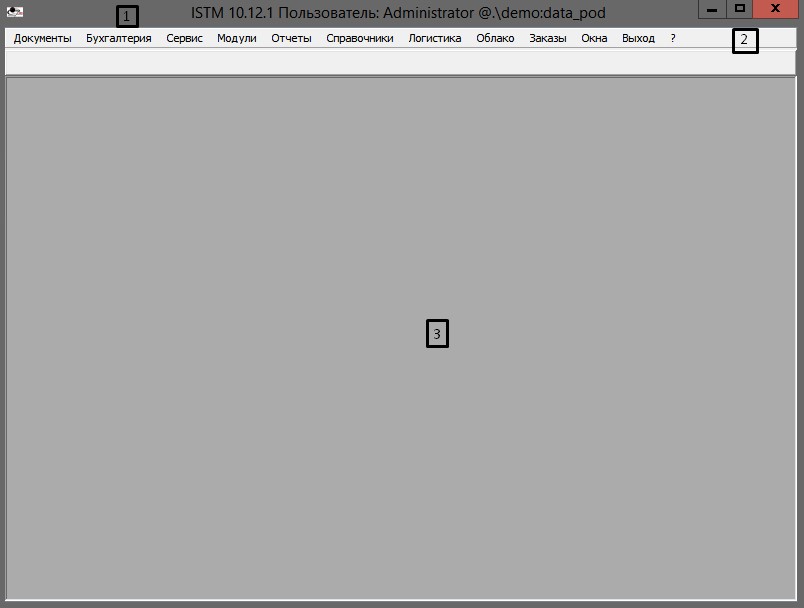Select the Справочники menu
The width and height of the screenshot is (804, 608).
[x=360, y=38]
